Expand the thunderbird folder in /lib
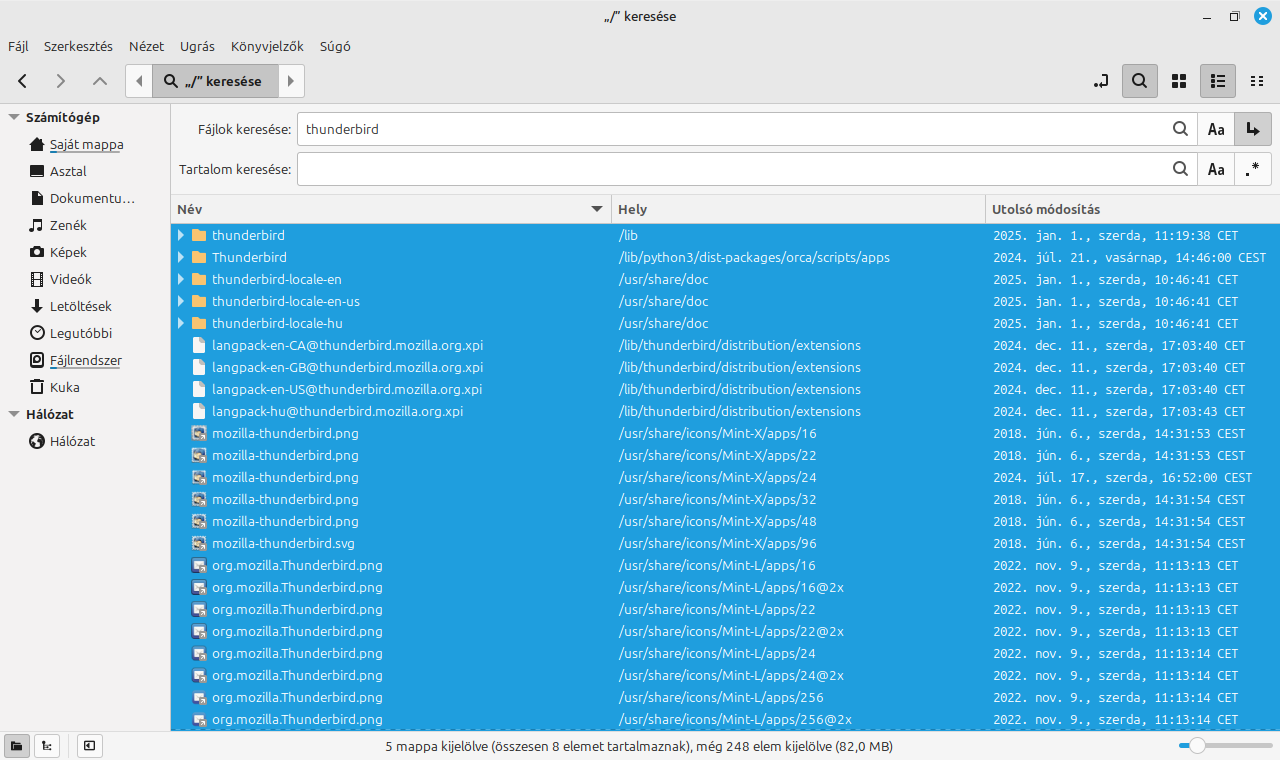This screenshot has width=1280, height=760. (x=181, y=235)
